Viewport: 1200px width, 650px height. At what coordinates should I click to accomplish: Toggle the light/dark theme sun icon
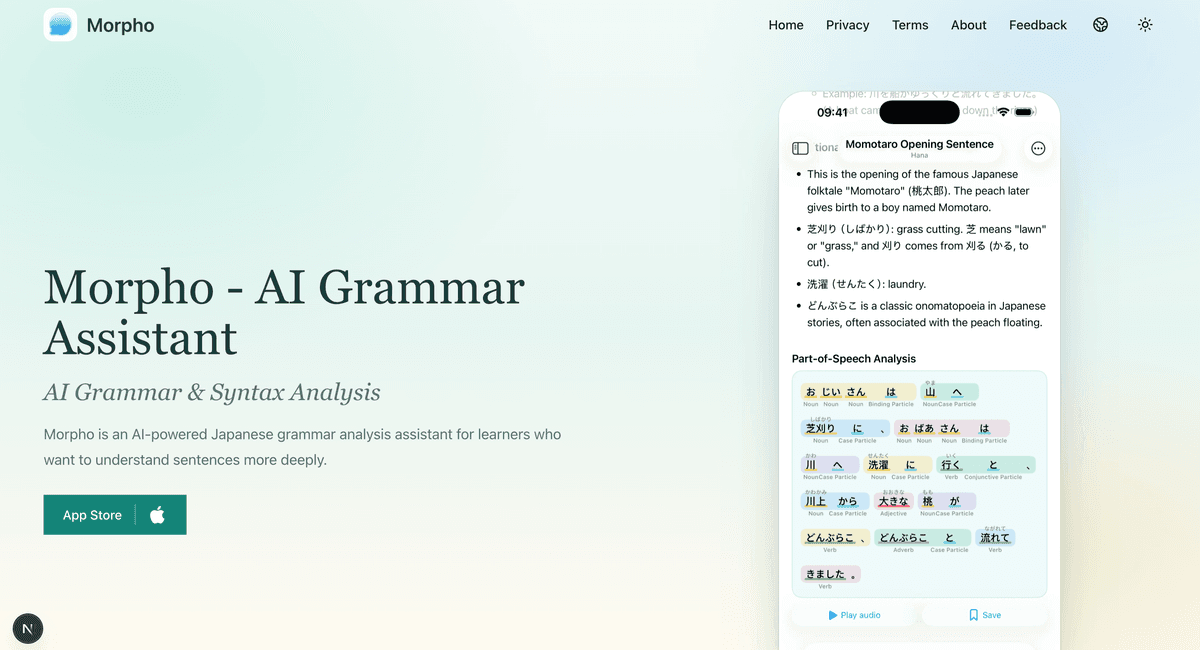(x=1145, y=25)
